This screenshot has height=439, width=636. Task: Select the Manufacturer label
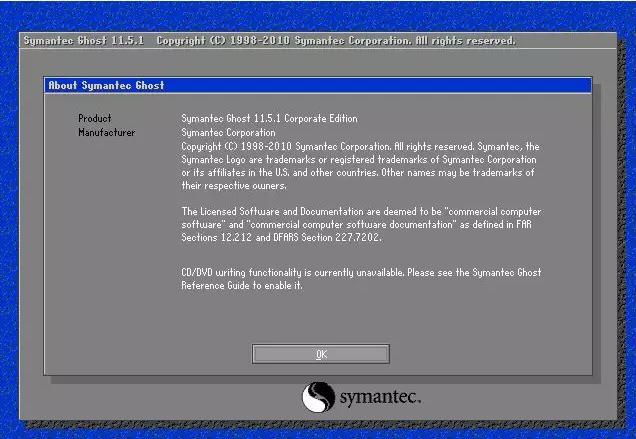[x=107, y=132]
